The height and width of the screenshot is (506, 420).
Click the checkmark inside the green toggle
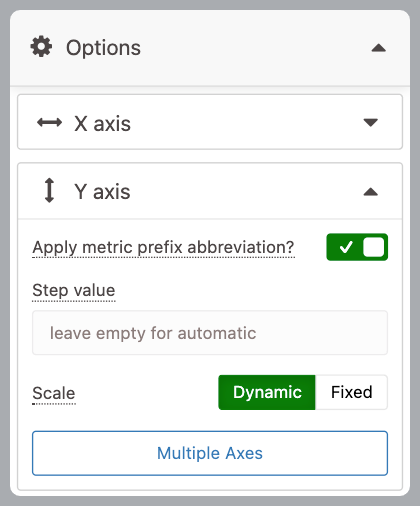(346, 247)
